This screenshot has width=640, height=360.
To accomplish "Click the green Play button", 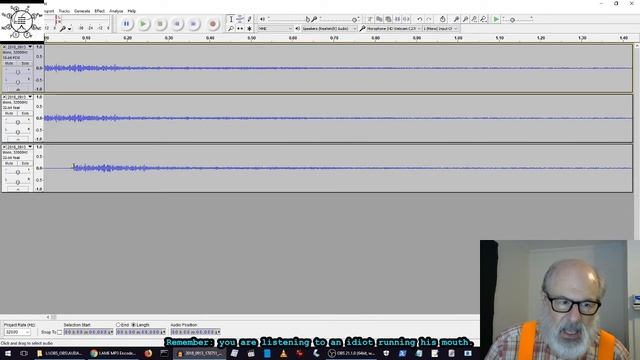I will point(143,24).
